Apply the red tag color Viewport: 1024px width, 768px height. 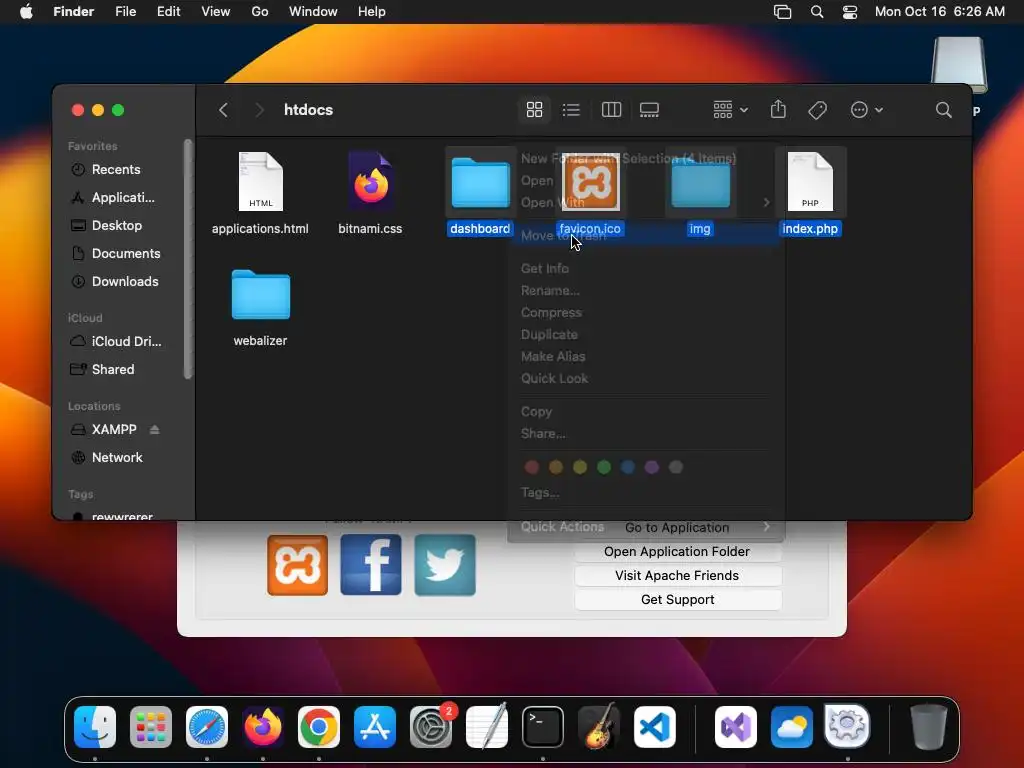click(x=532, y=467)
